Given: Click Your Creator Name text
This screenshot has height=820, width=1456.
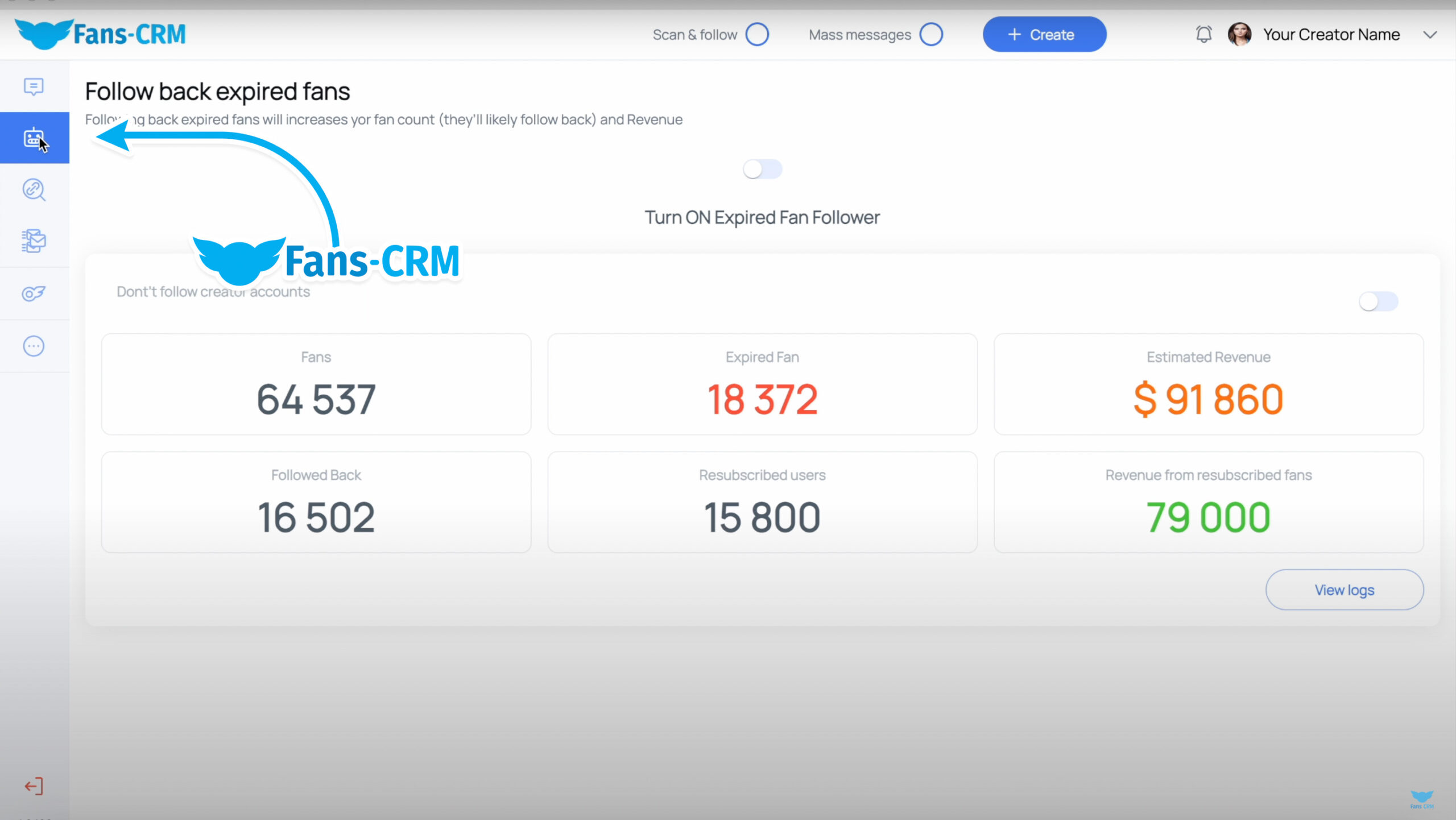Looking at the screenshot, I should pos(1331,35).
